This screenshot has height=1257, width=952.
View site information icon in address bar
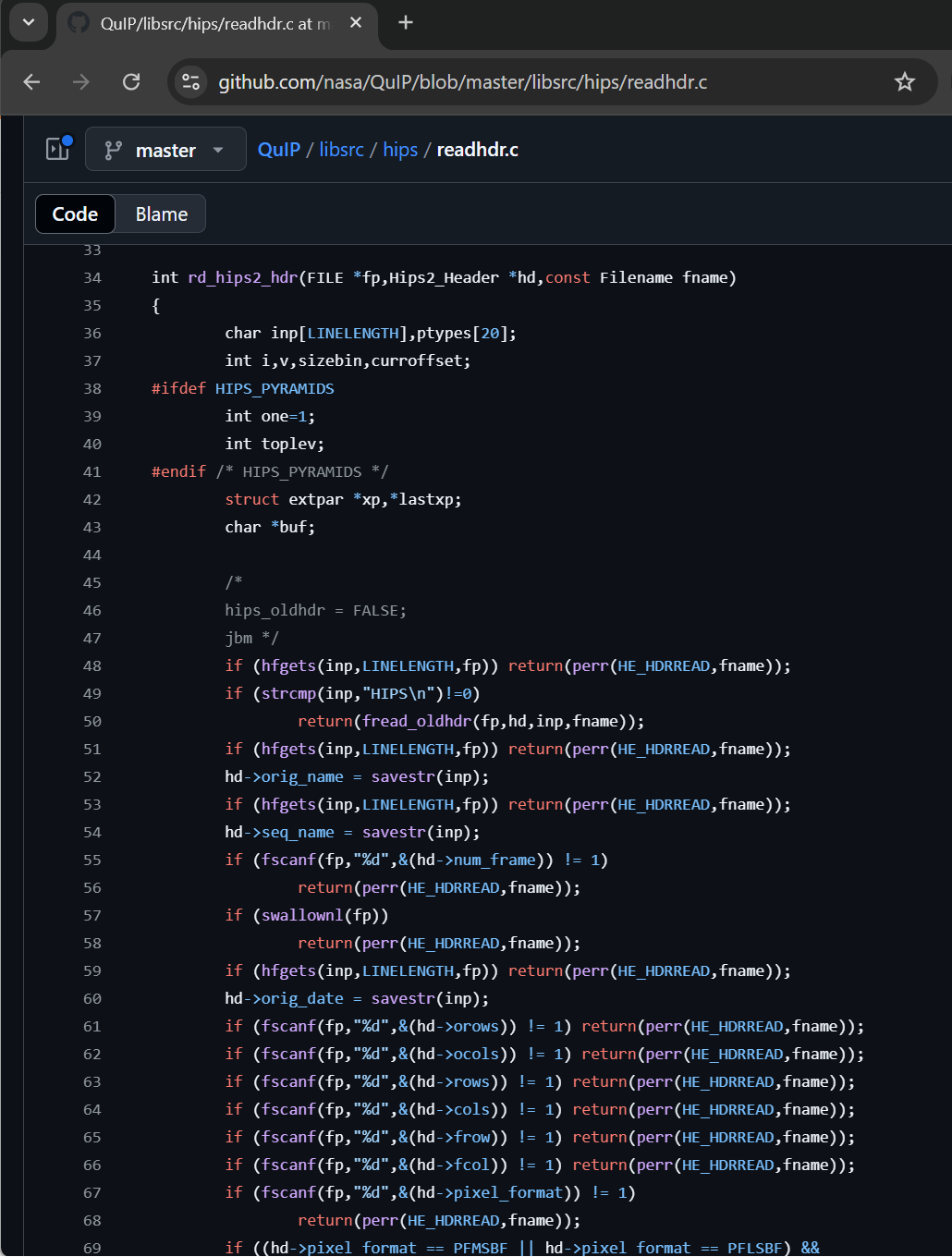pyautogui.click(x=191, y=82)
